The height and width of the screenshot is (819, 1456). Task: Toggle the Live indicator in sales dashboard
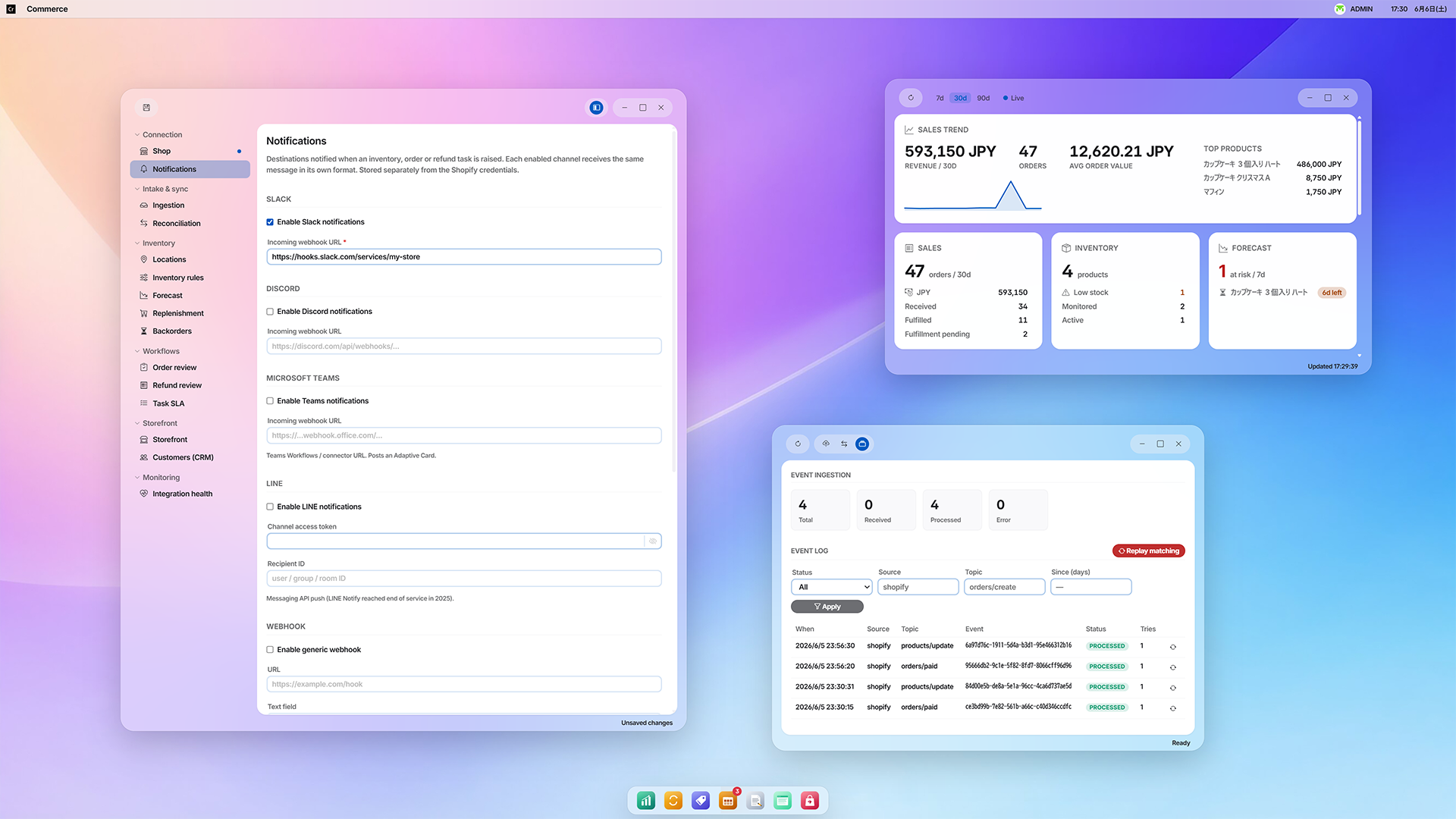pos(1013,98)
